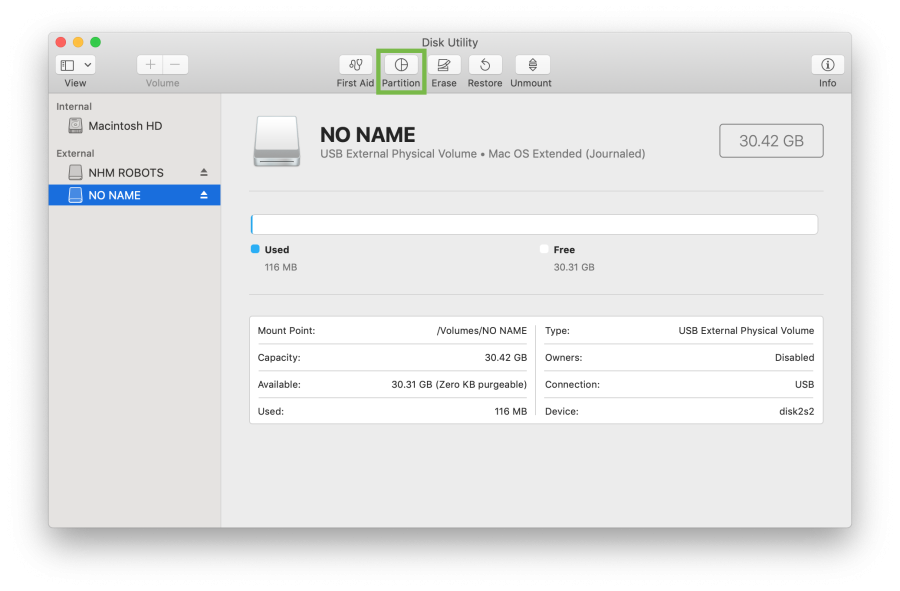Toggle the sidebar View icon
Viewport: 900px width, 591px height.
pyautogui.click(x=68, y=65)
